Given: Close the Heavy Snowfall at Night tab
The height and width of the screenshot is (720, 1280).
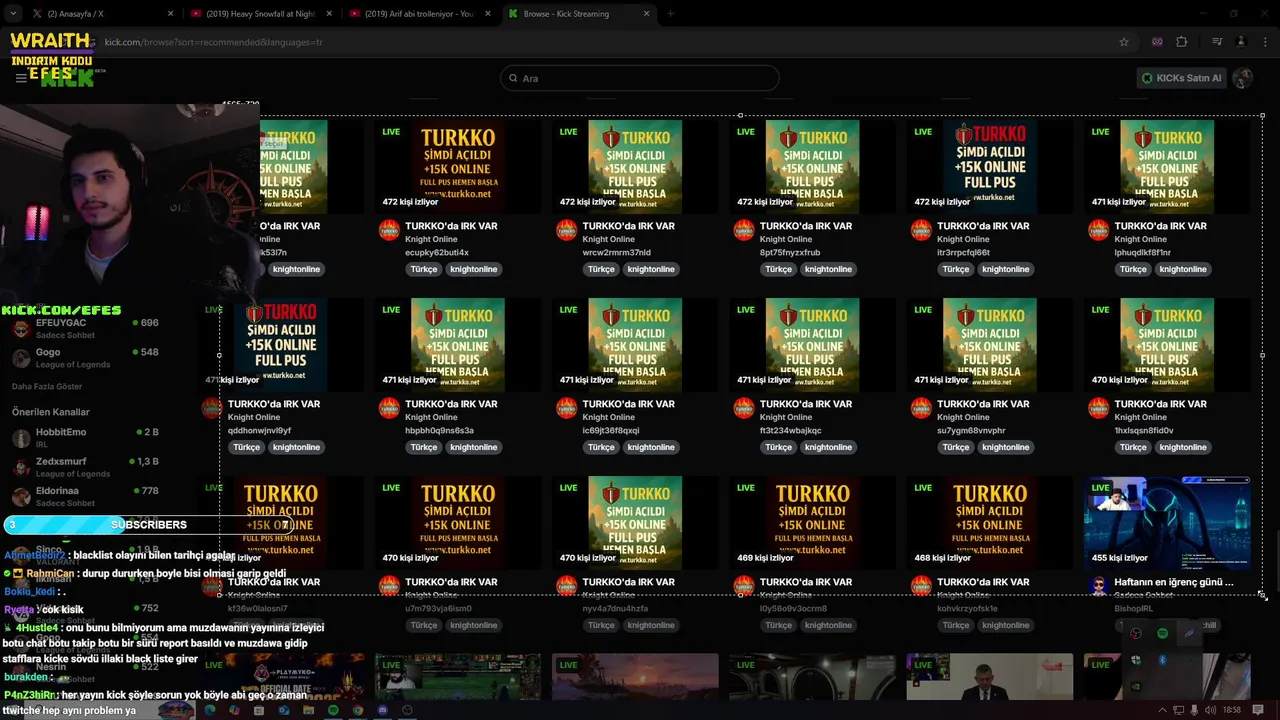Looking at the screenshot, I should pos(330,14).
